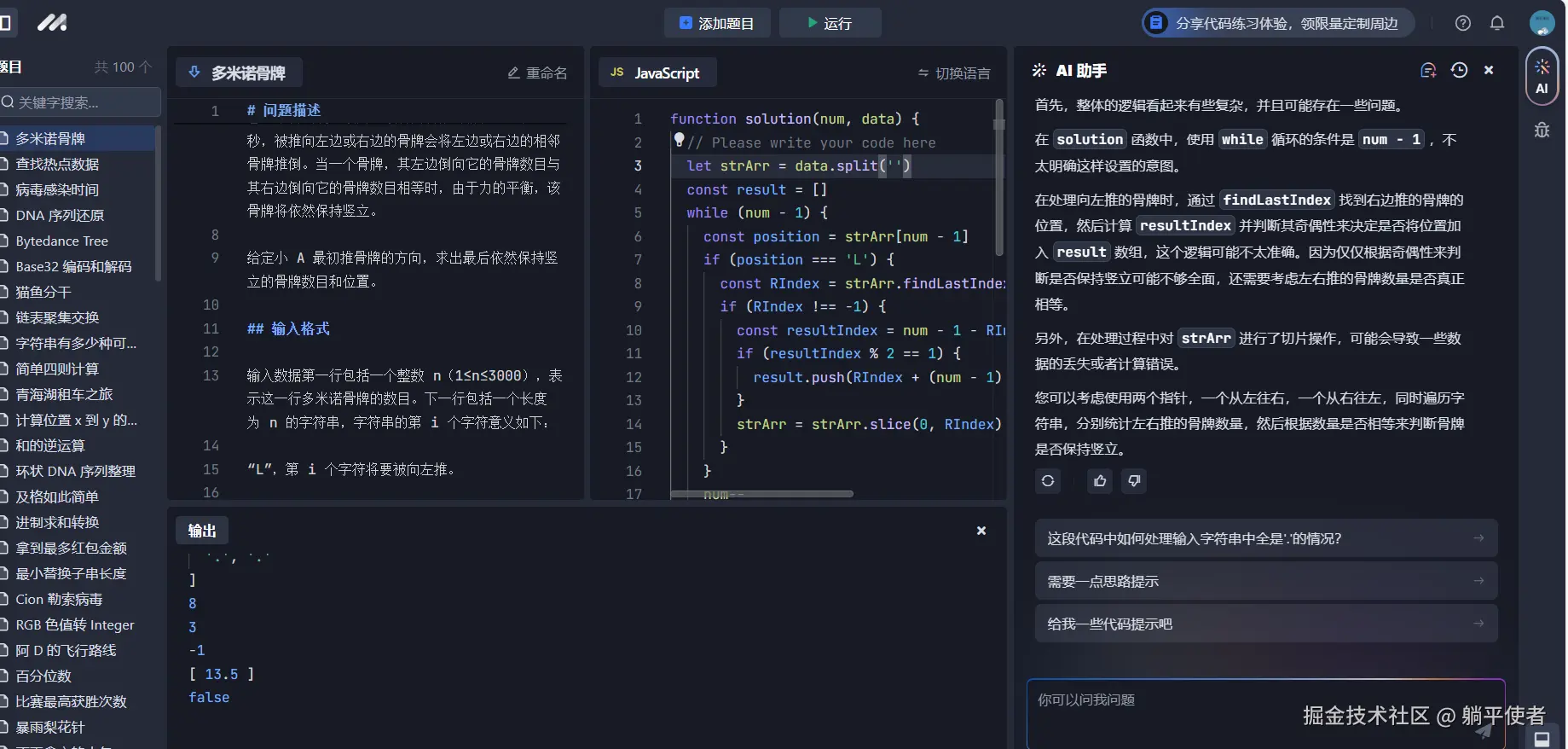
Task: Toggle the bottom panel layout icon
Action: [x=1542, y=739]
